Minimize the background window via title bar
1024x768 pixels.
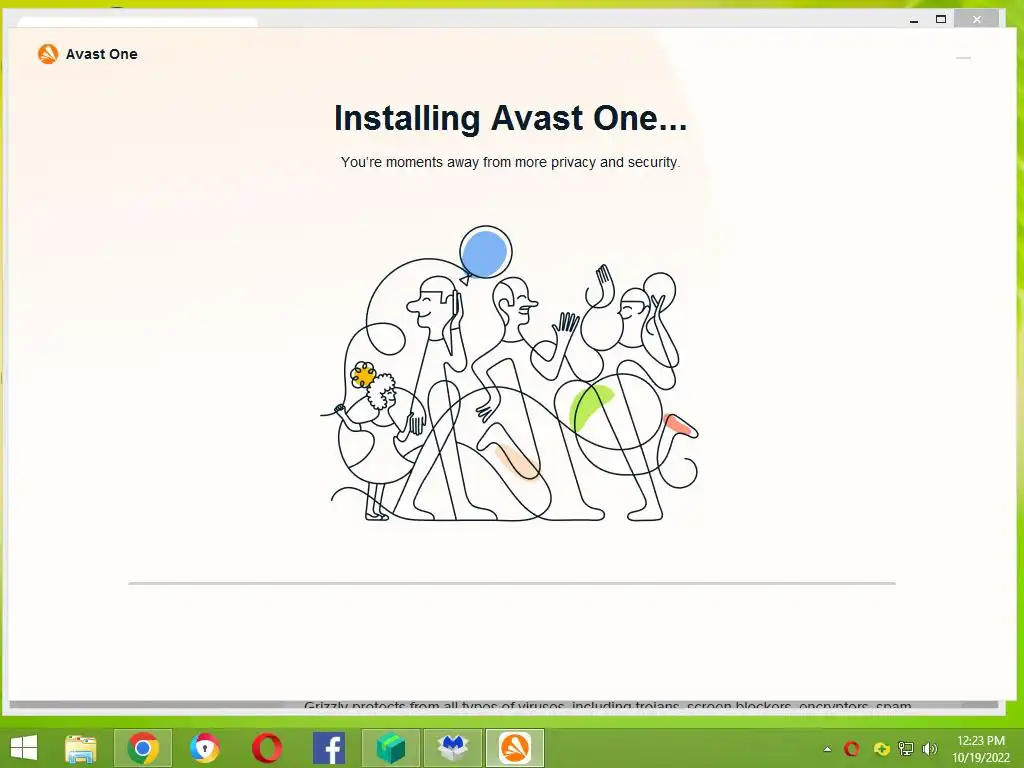pos(914,20)
